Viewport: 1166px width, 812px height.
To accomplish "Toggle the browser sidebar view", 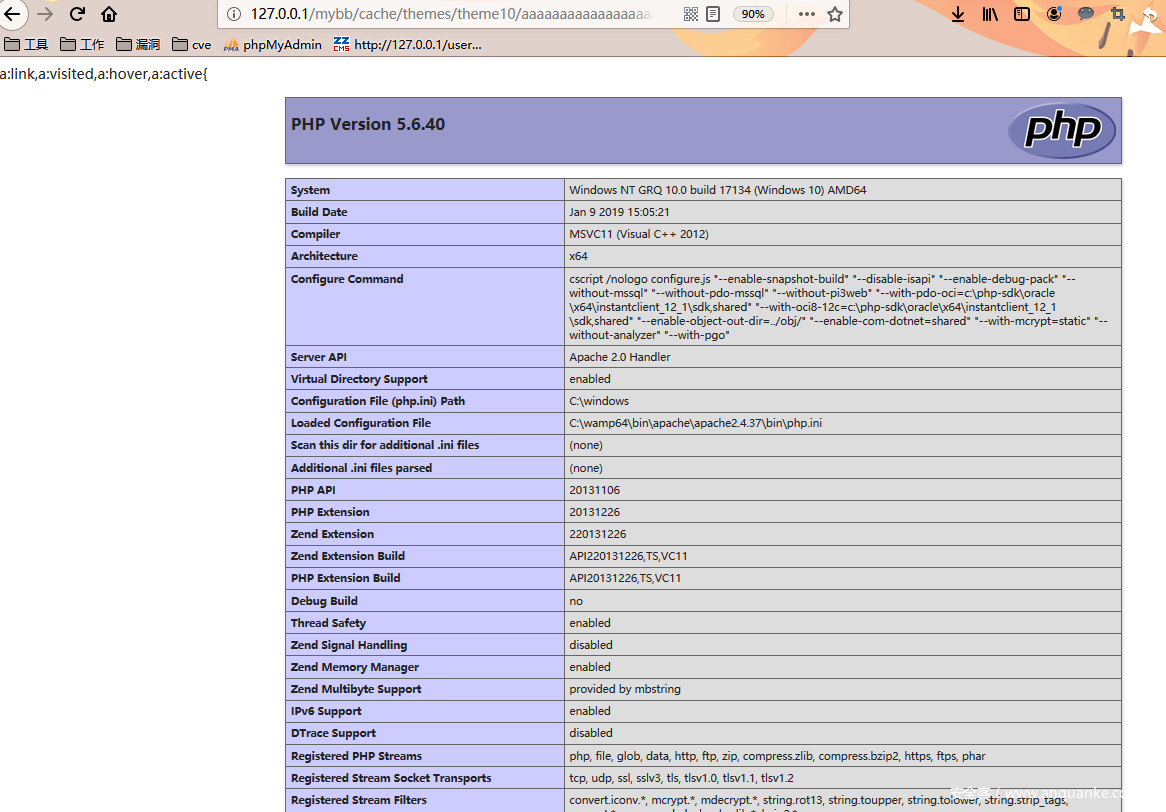I will click(1021, 14).
